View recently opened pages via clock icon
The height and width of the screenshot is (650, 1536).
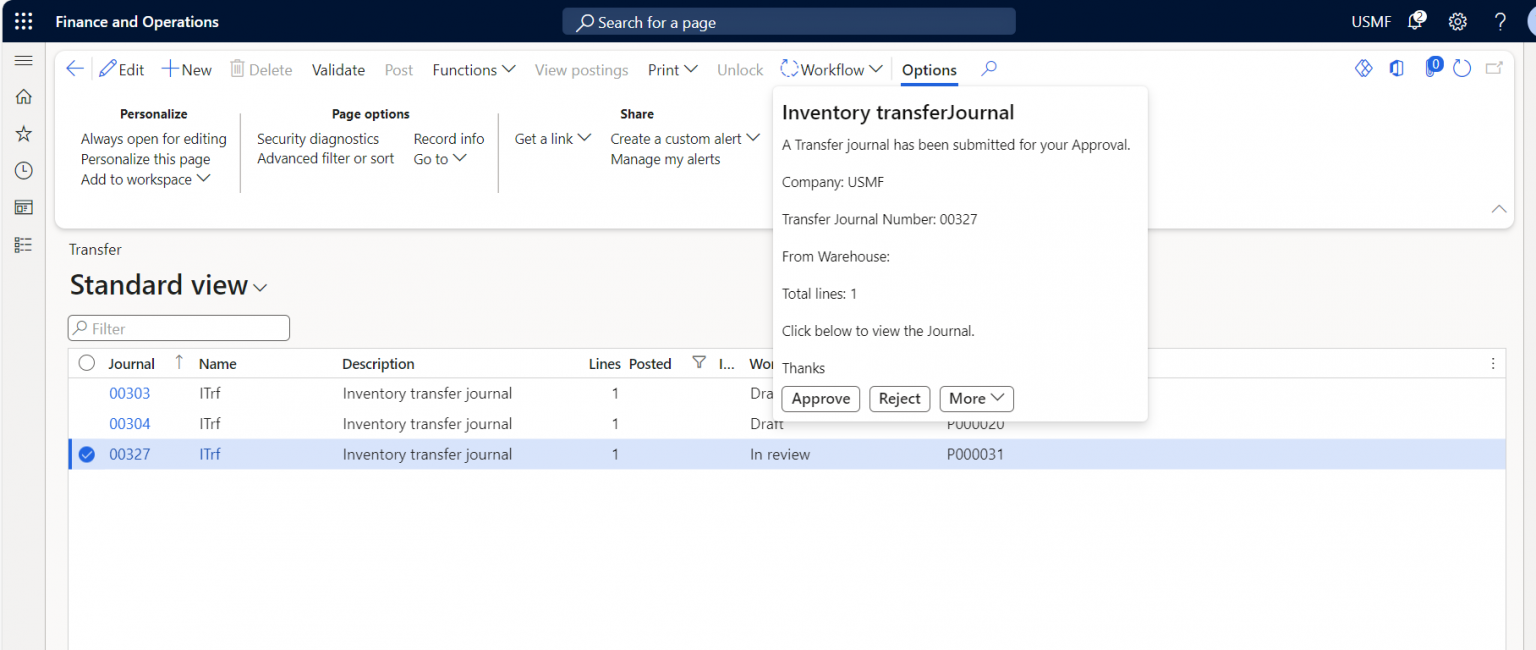[23, 170]
